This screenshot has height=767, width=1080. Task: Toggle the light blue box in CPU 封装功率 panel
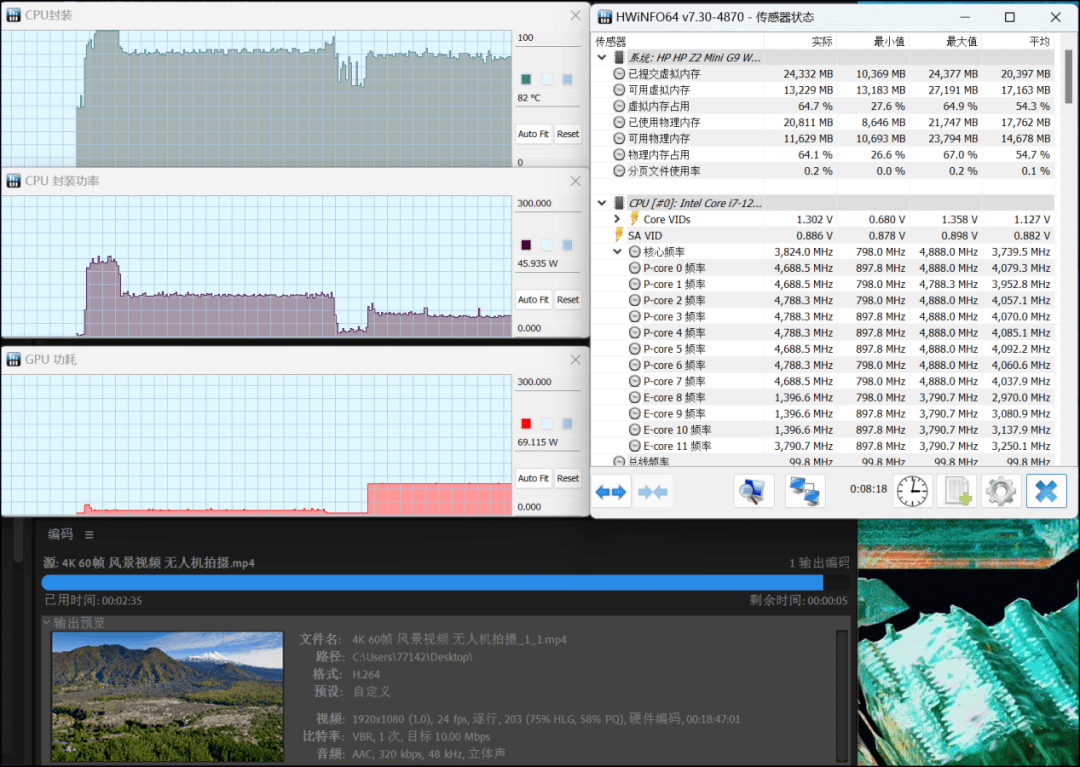[546, 244]
